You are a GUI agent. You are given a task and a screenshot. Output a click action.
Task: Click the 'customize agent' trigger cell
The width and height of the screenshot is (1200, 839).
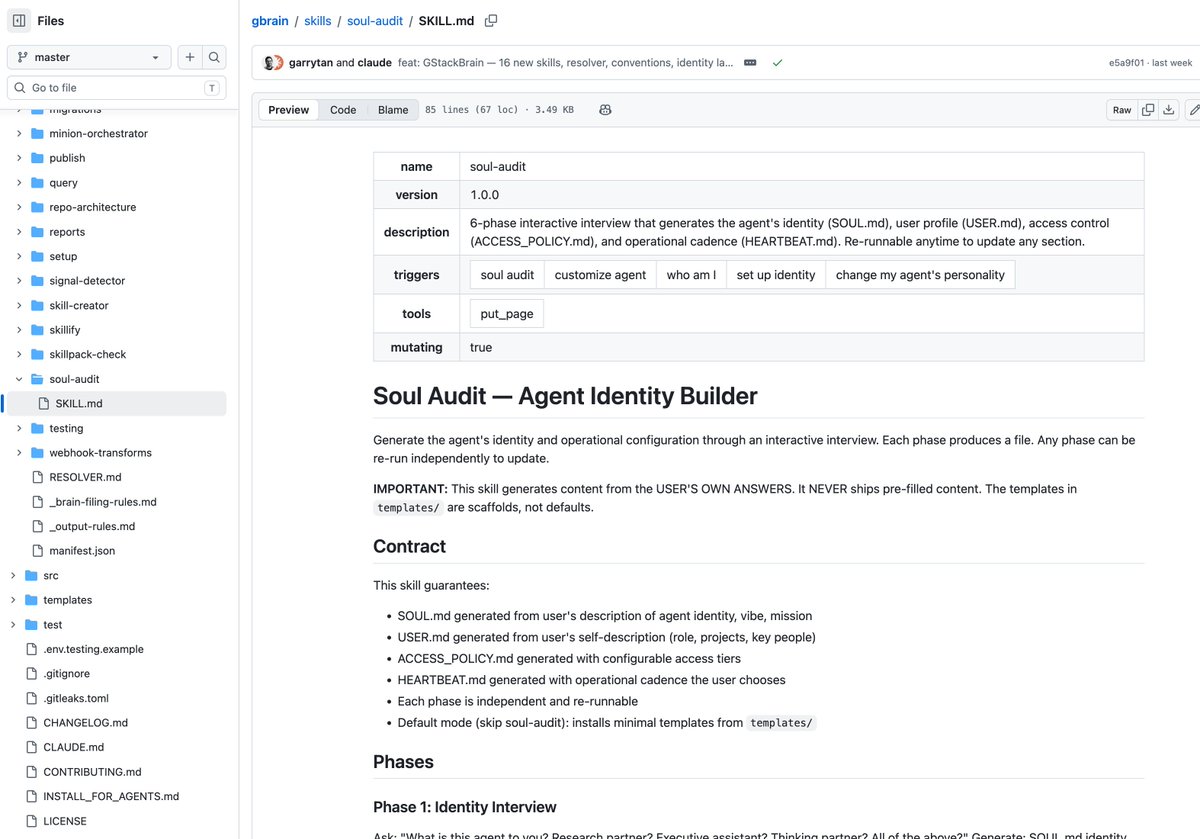coord(600,275)
